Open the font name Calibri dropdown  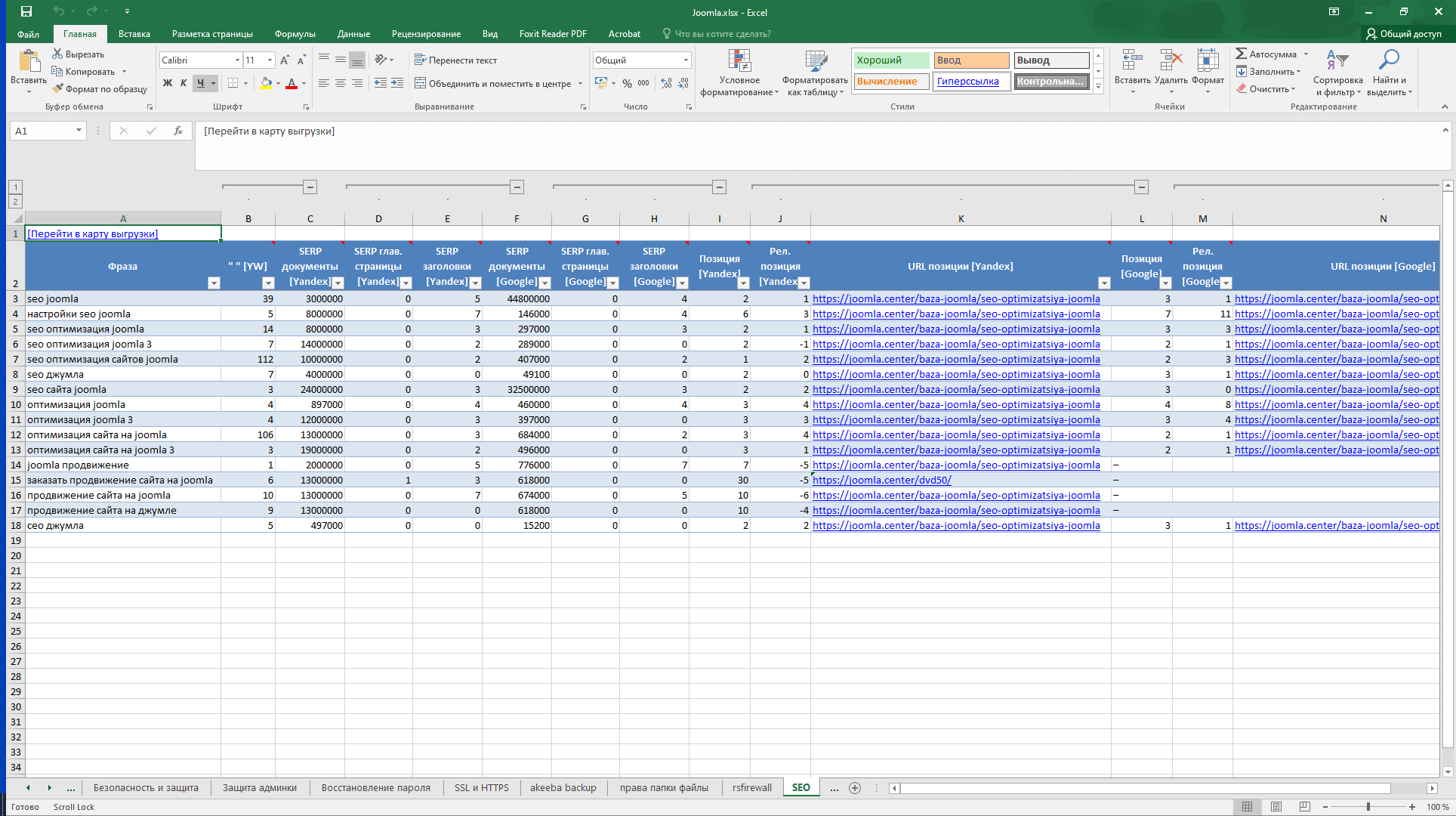click(x=237, y=60)
